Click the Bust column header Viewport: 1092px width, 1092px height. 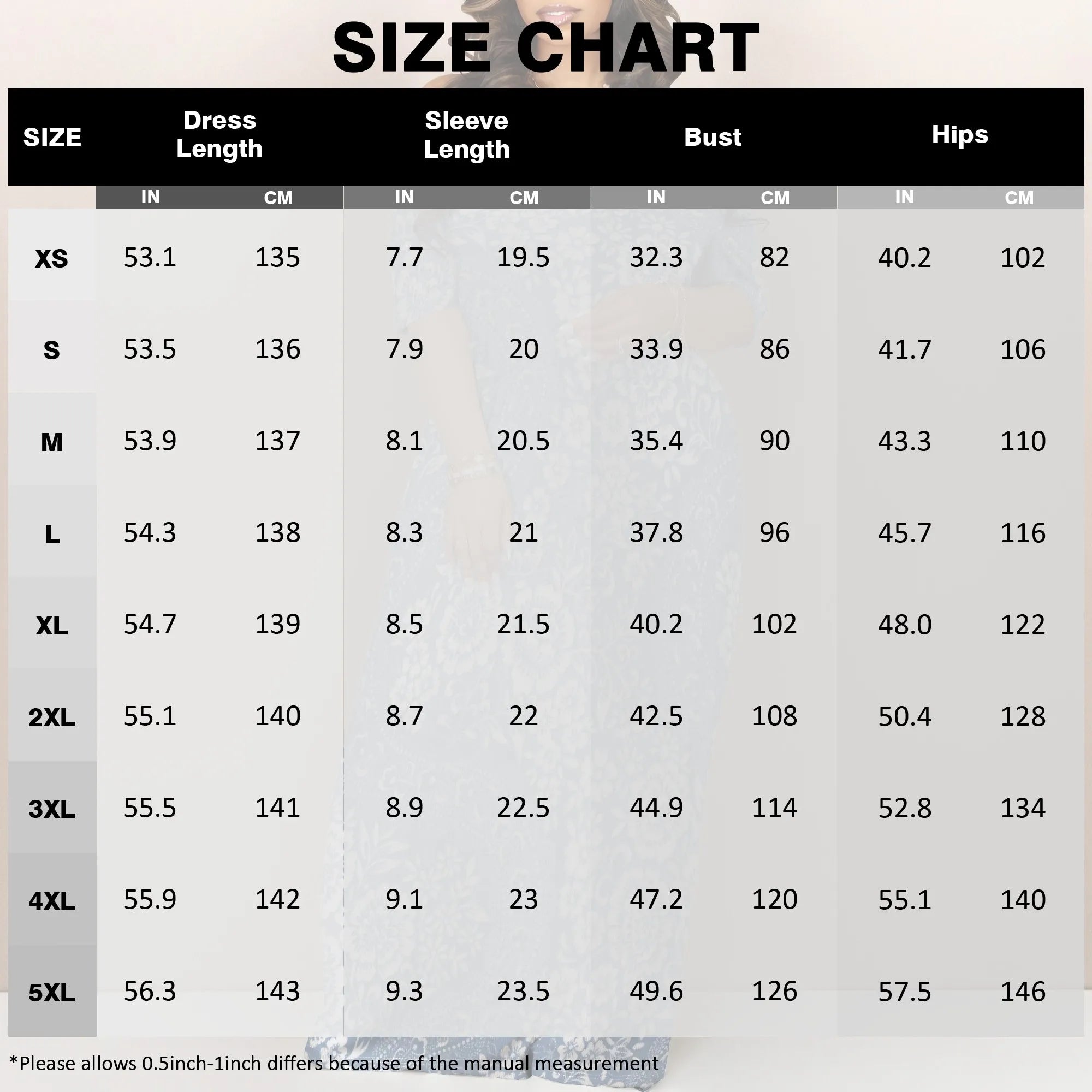click(x=712, y=137)
